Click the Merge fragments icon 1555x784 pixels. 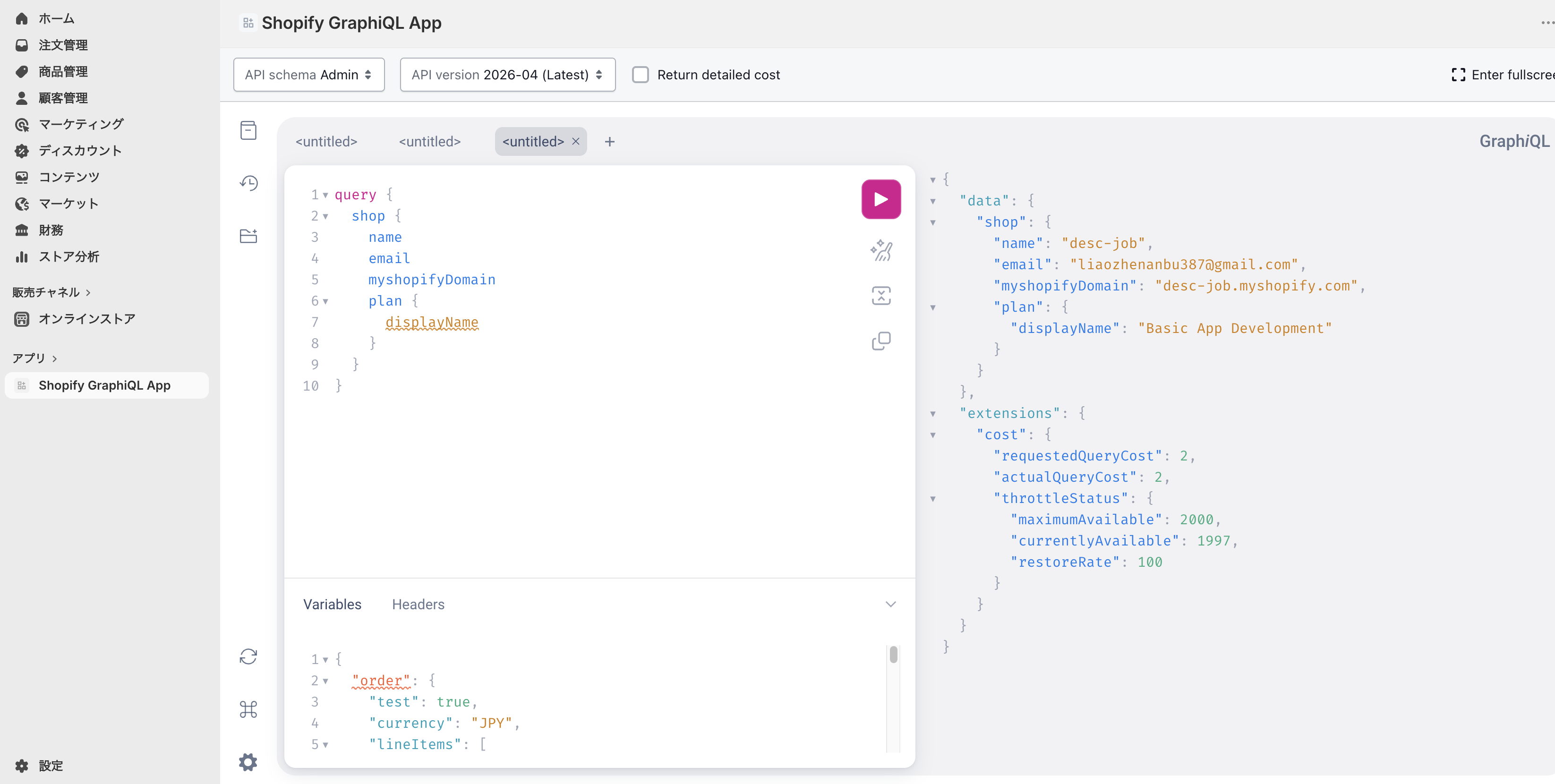pyautogui.click(x=881, y=296)
